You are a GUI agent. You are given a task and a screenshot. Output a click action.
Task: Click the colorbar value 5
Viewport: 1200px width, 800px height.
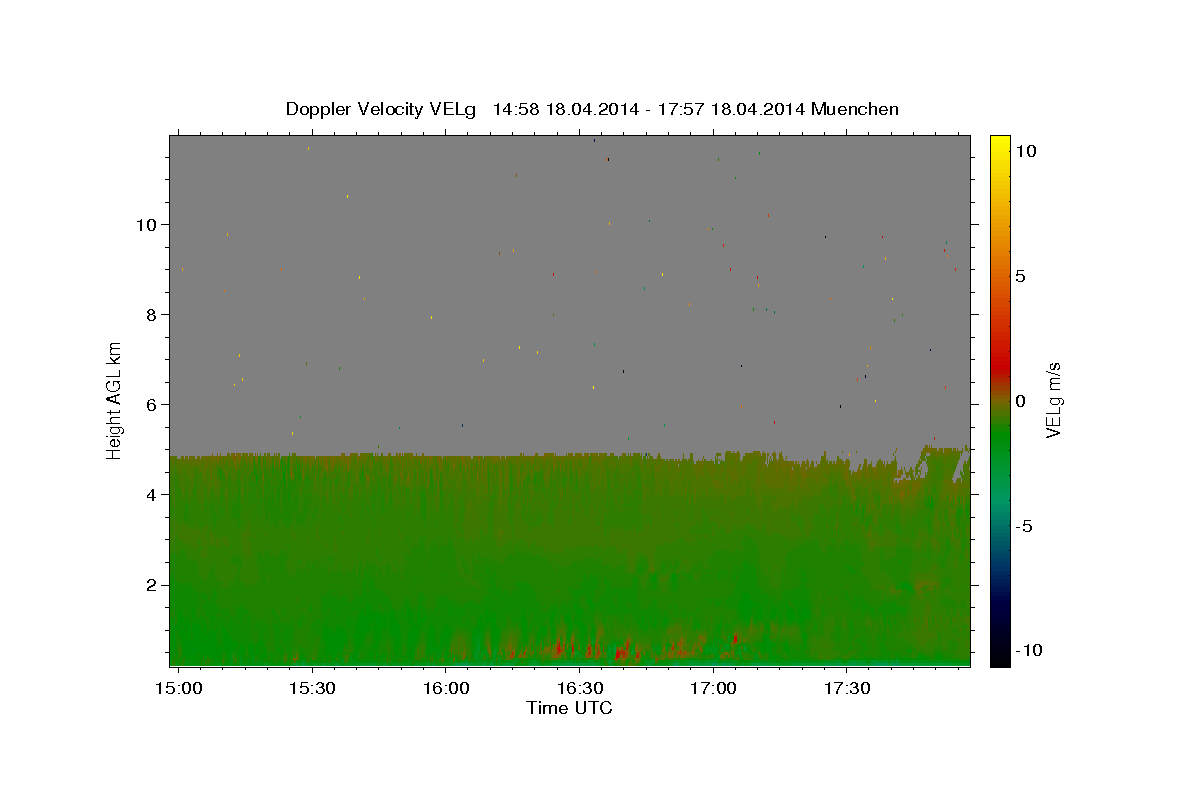tap(1021, 276)
